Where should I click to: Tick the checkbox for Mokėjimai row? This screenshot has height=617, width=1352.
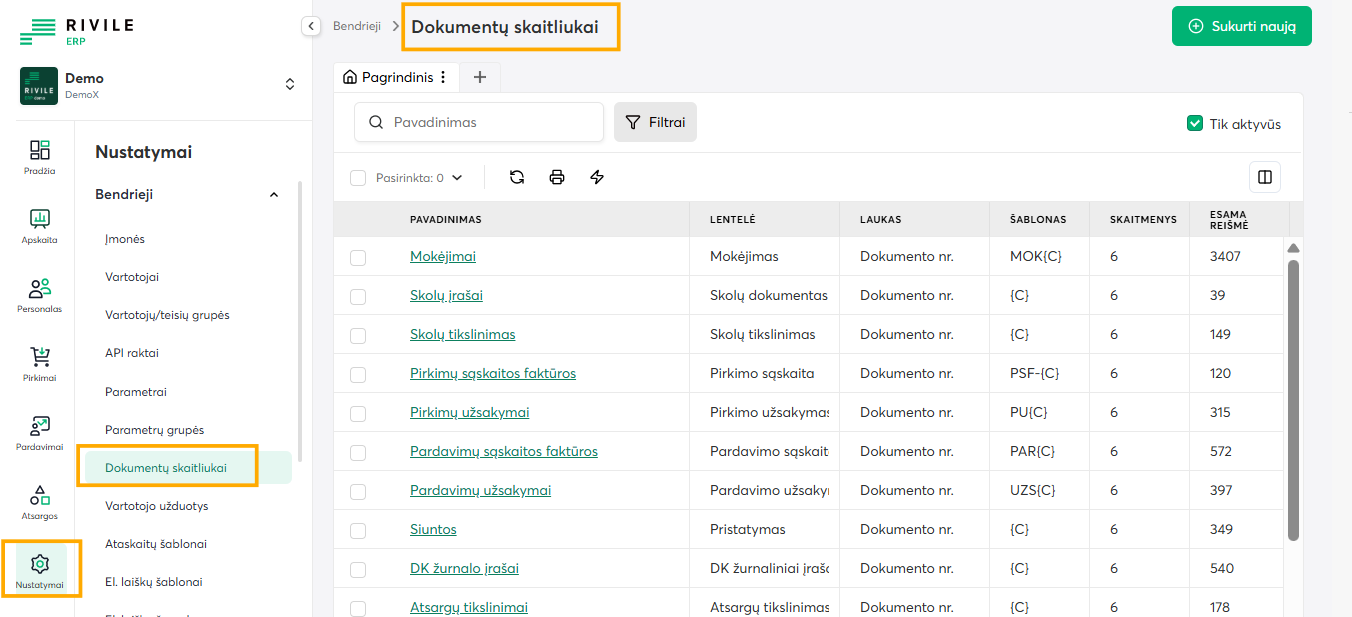click(358, 258)
